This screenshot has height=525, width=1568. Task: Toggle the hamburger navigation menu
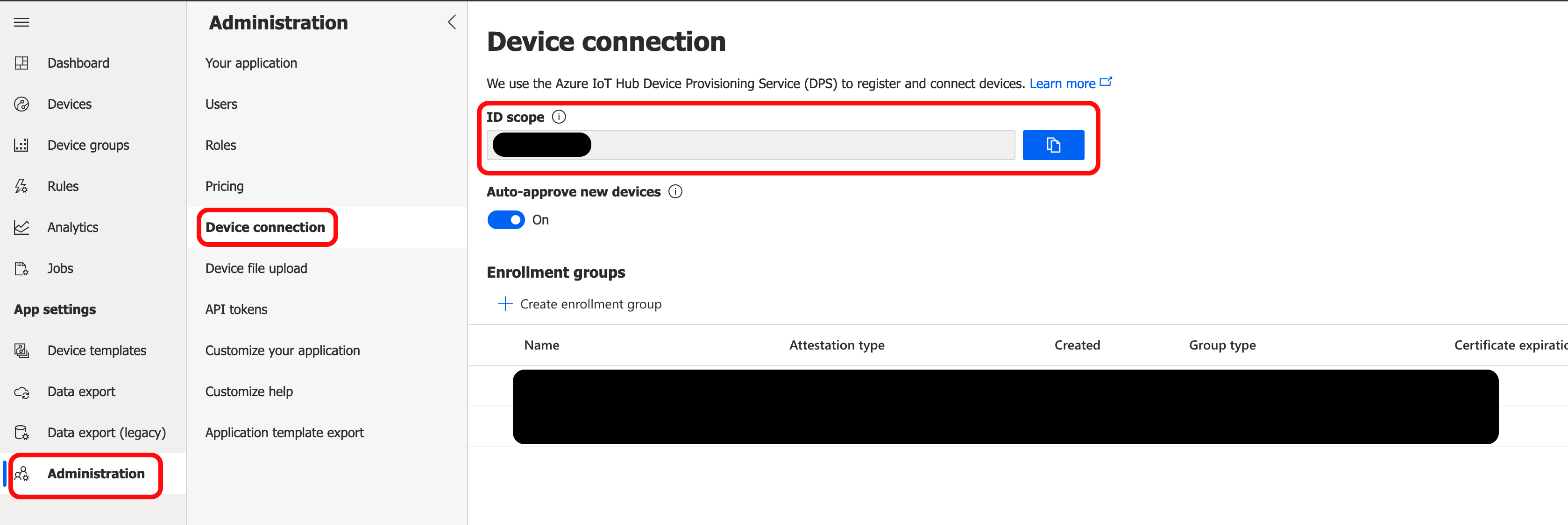(x=21, y=22)
